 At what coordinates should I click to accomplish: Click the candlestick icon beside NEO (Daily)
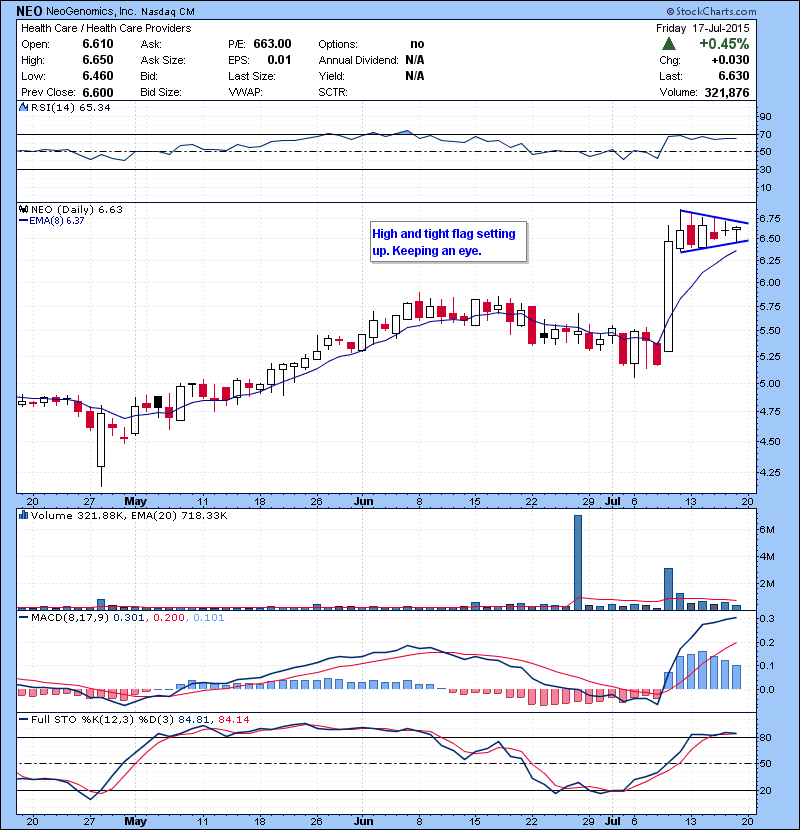pos(23,210)
